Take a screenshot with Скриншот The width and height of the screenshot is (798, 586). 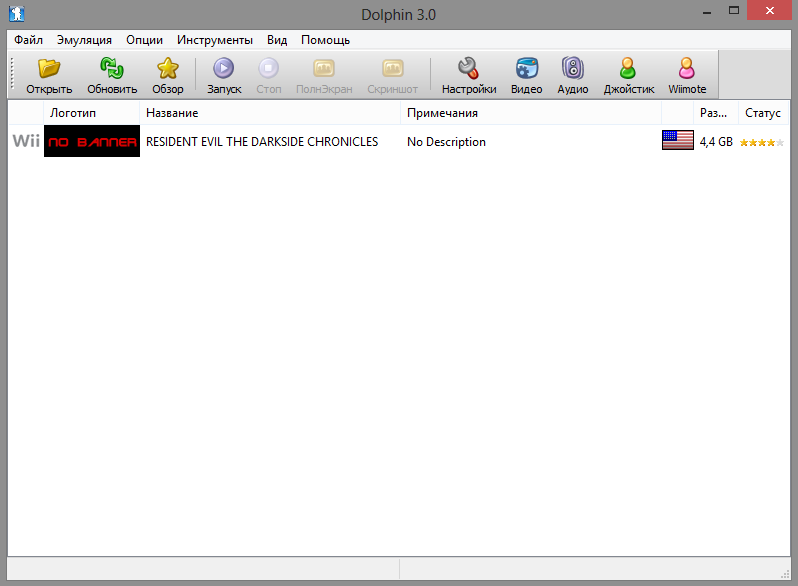pos(392,75)
